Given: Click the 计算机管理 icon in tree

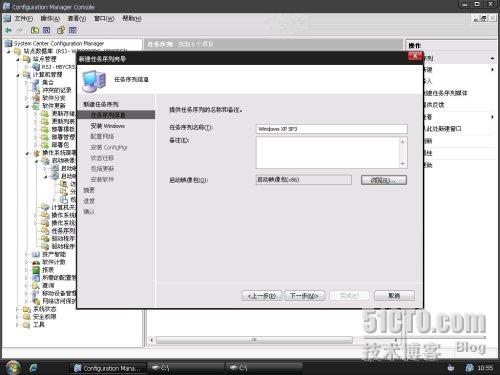Looking at the screenshot, I should click(27, 74).
